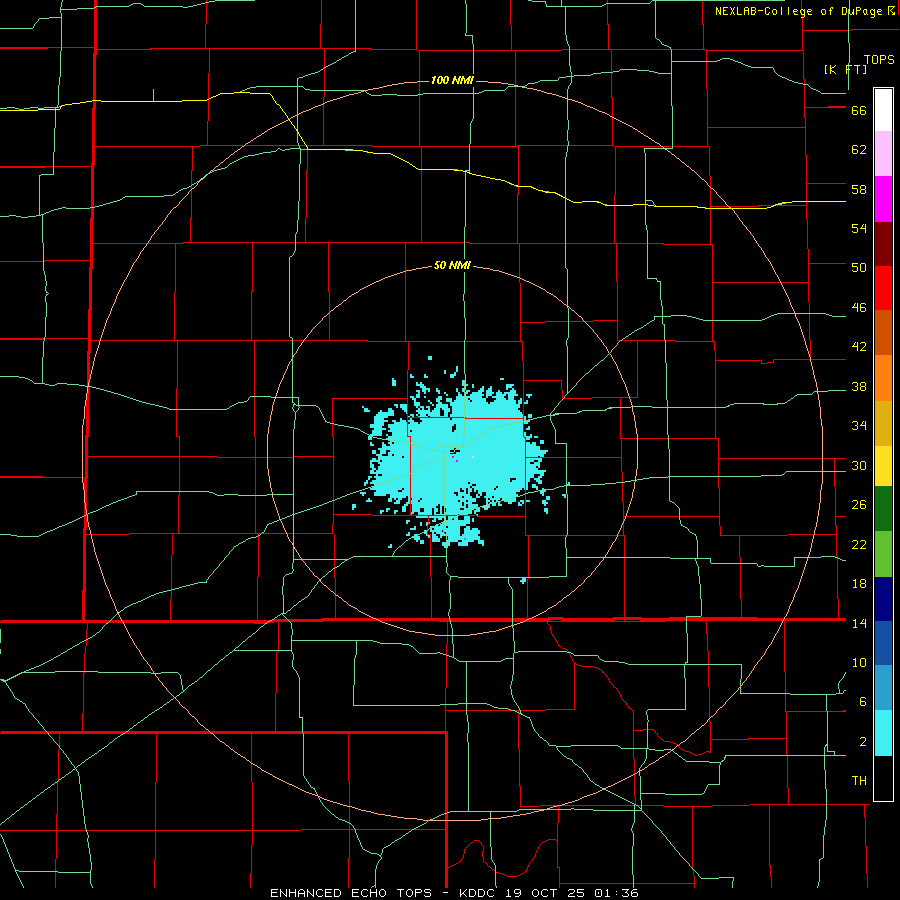The image size is (900, 900).
Task: Click the light green legend swatch
Action: (883, 554)
